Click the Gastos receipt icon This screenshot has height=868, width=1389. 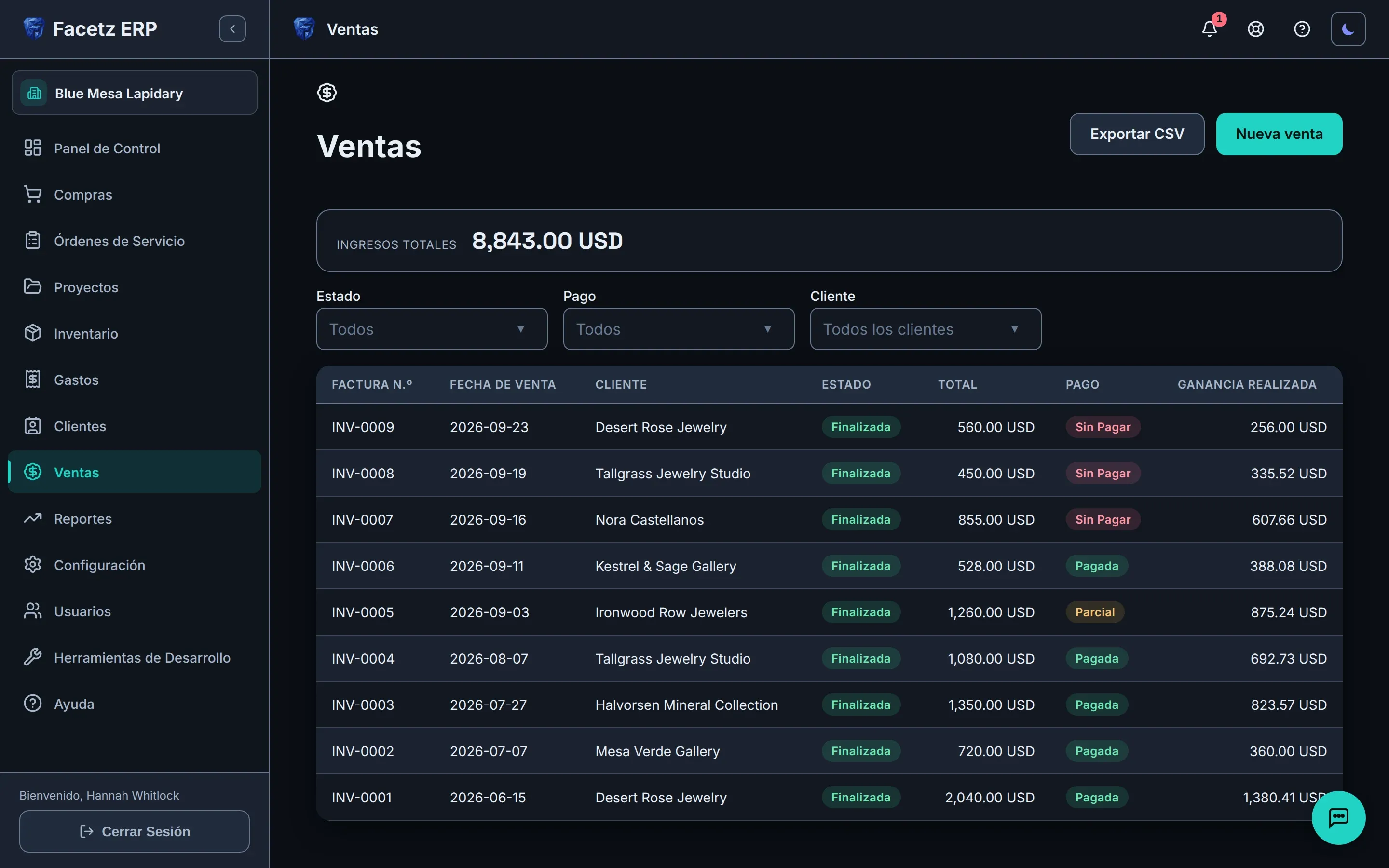33,380
